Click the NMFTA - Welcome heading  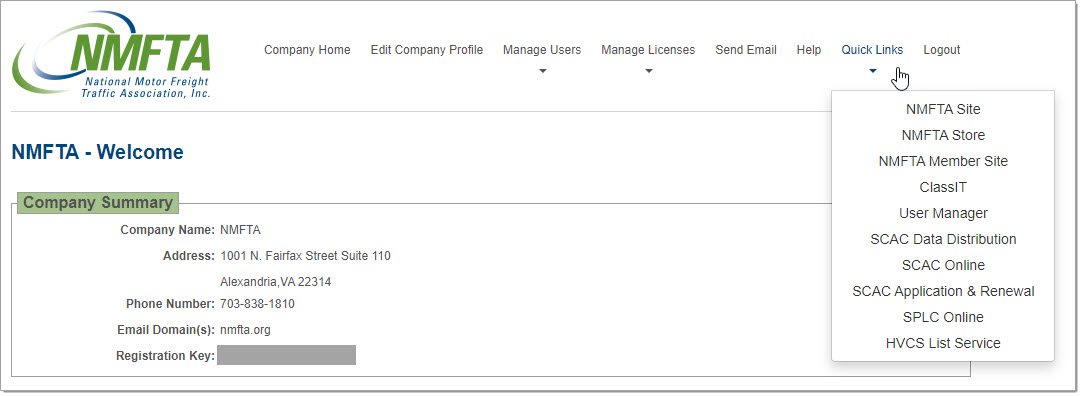click(98, 152)
